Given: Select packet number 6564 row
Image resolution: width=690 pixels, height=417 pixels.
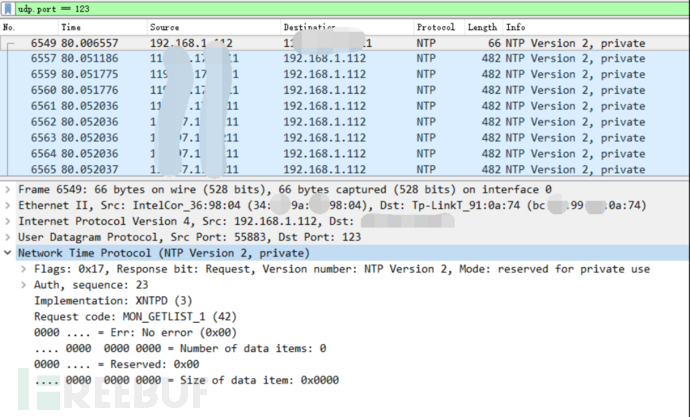Looking at the screenshot, I should click(345, 154).
